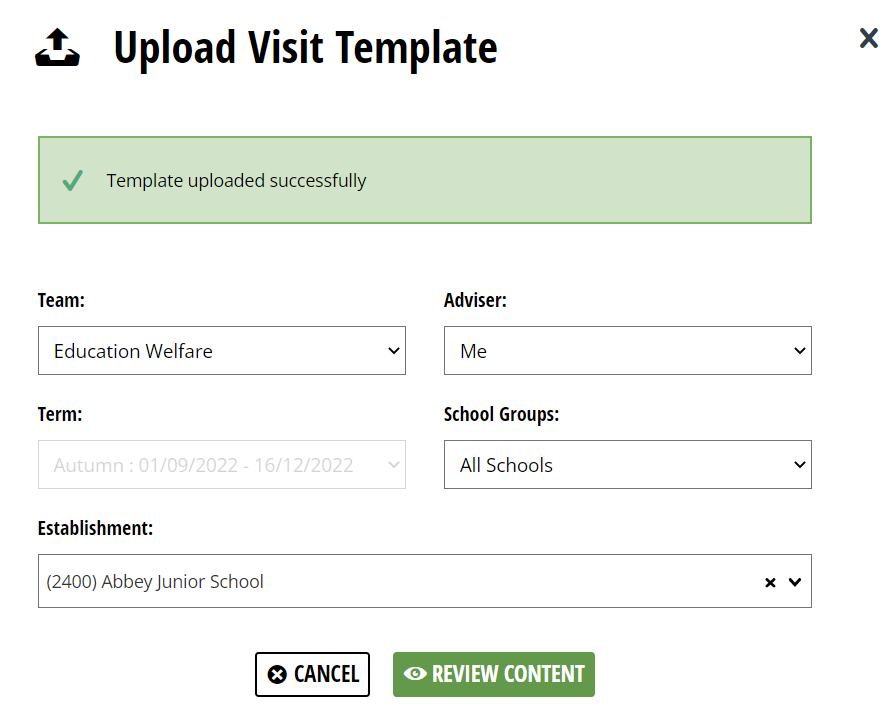Click the Team dropdown arrow
Image resolution: width=890 pixels, height=715 pixels.
pyautogui.click(x=393, y=351)
